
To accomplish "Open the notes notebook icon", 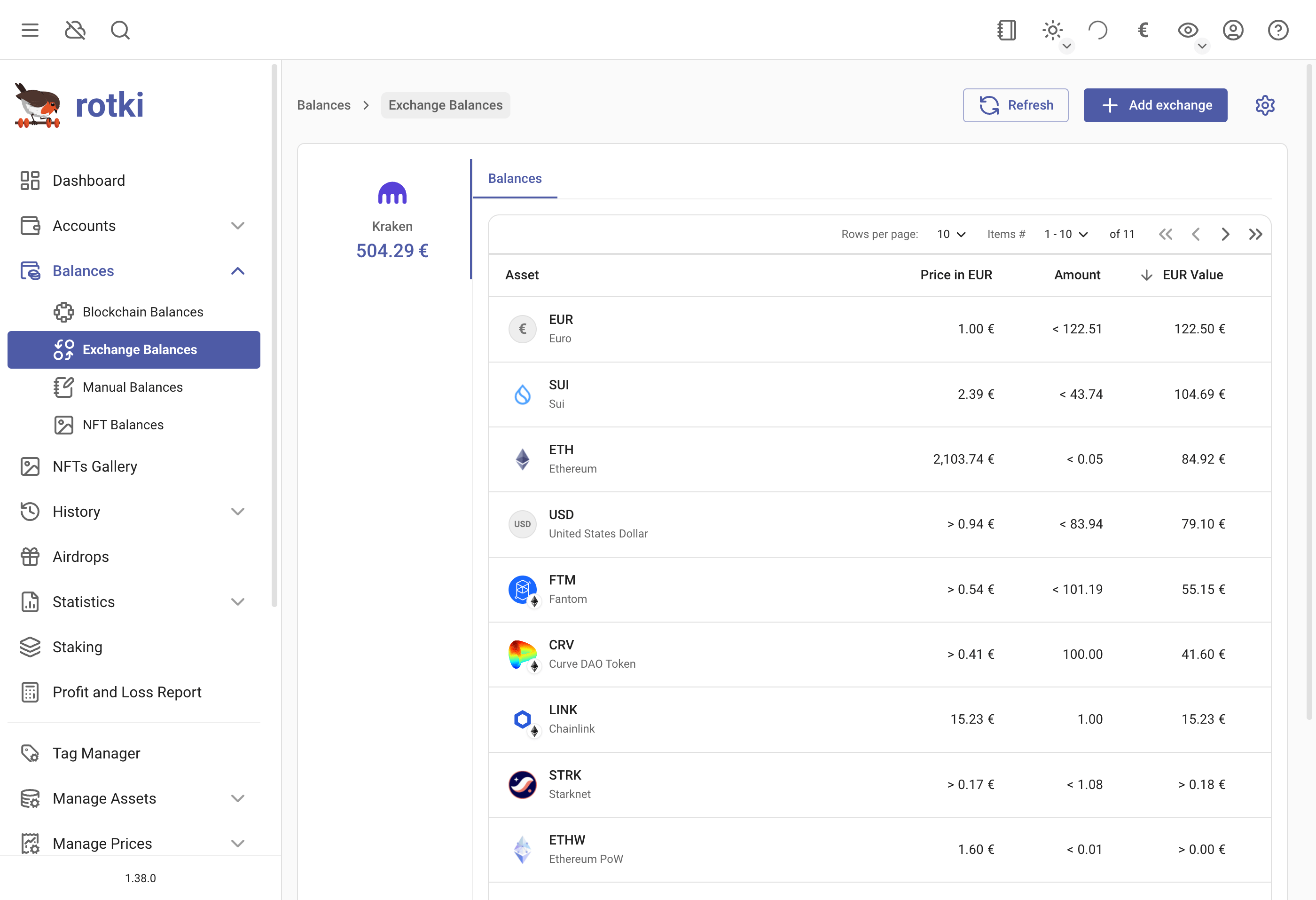I will (x=1006, y=30).
